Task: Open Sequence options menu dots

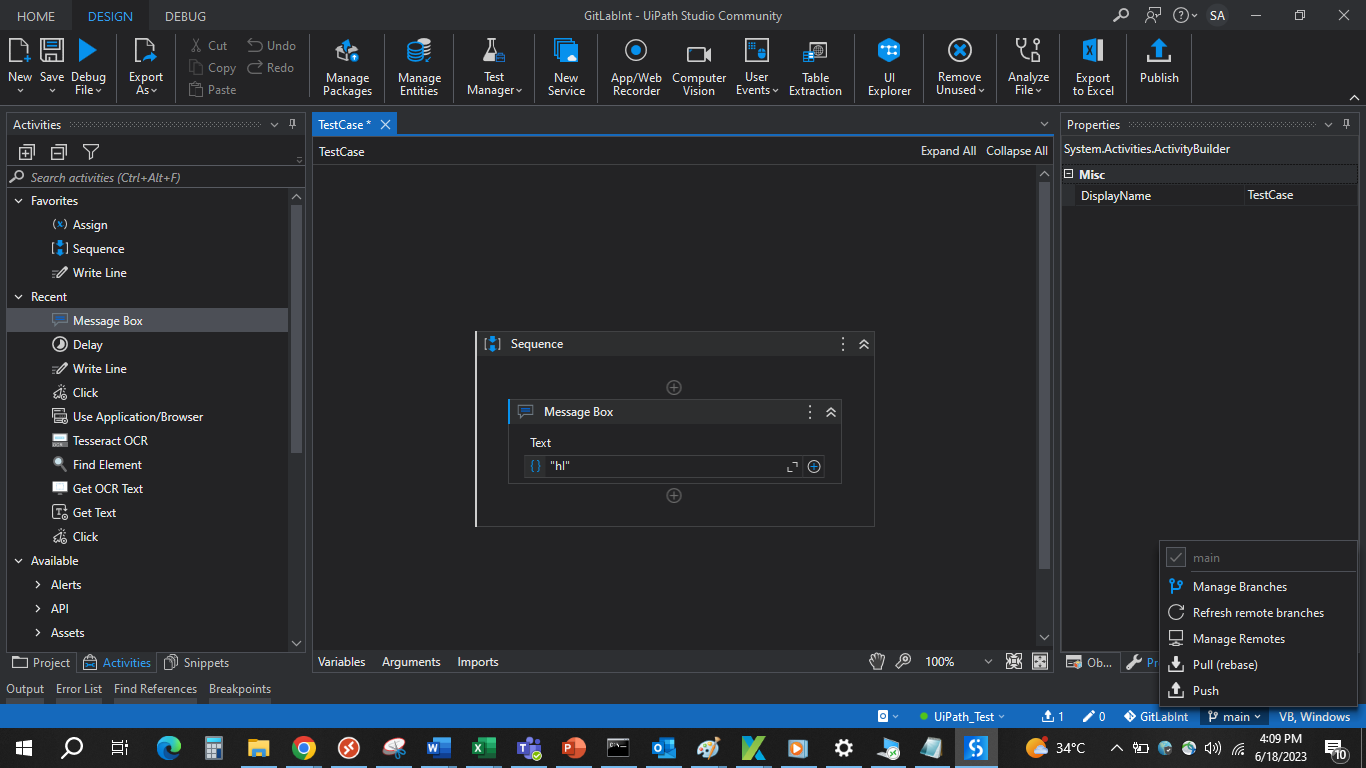Action: (843, 344)
